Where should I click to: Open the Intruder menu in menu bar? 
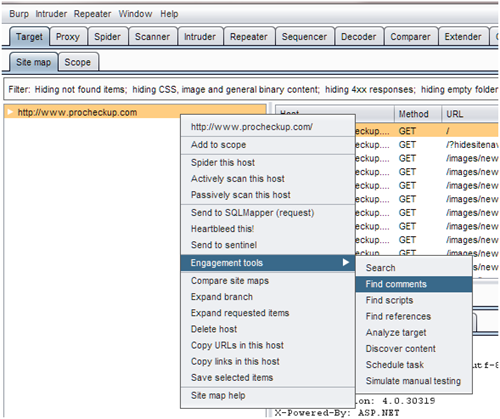(x=51, y=14)
